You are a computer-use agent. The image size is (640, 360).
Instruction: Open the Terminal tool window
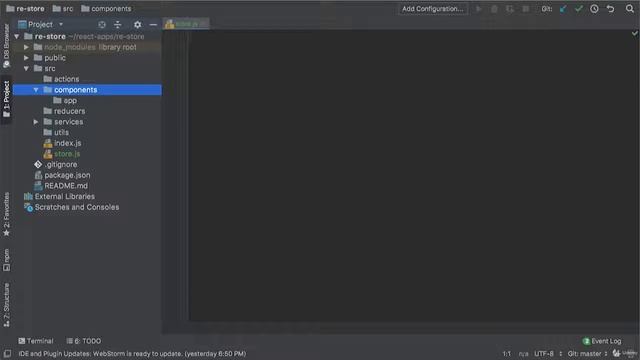tap(36, 341)
